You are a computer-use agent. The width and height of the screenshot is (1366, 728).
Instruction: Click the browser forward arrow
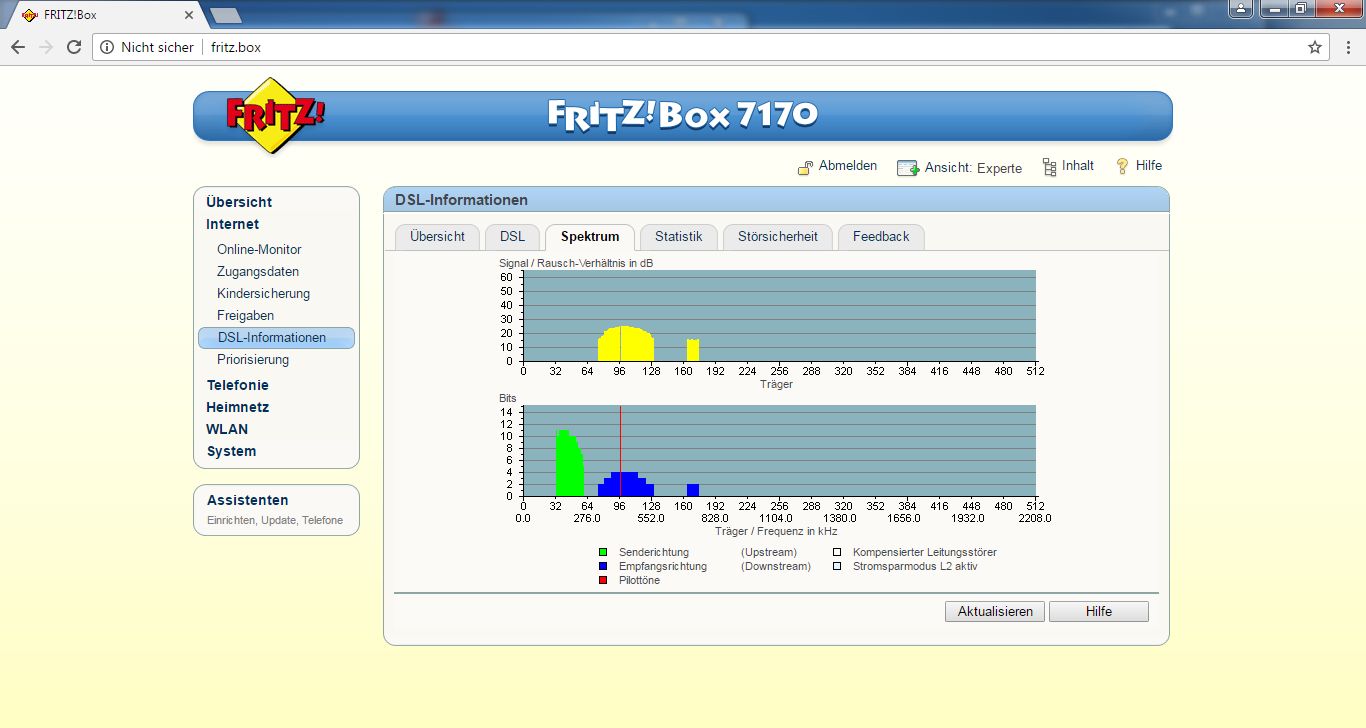pos(46,47)
